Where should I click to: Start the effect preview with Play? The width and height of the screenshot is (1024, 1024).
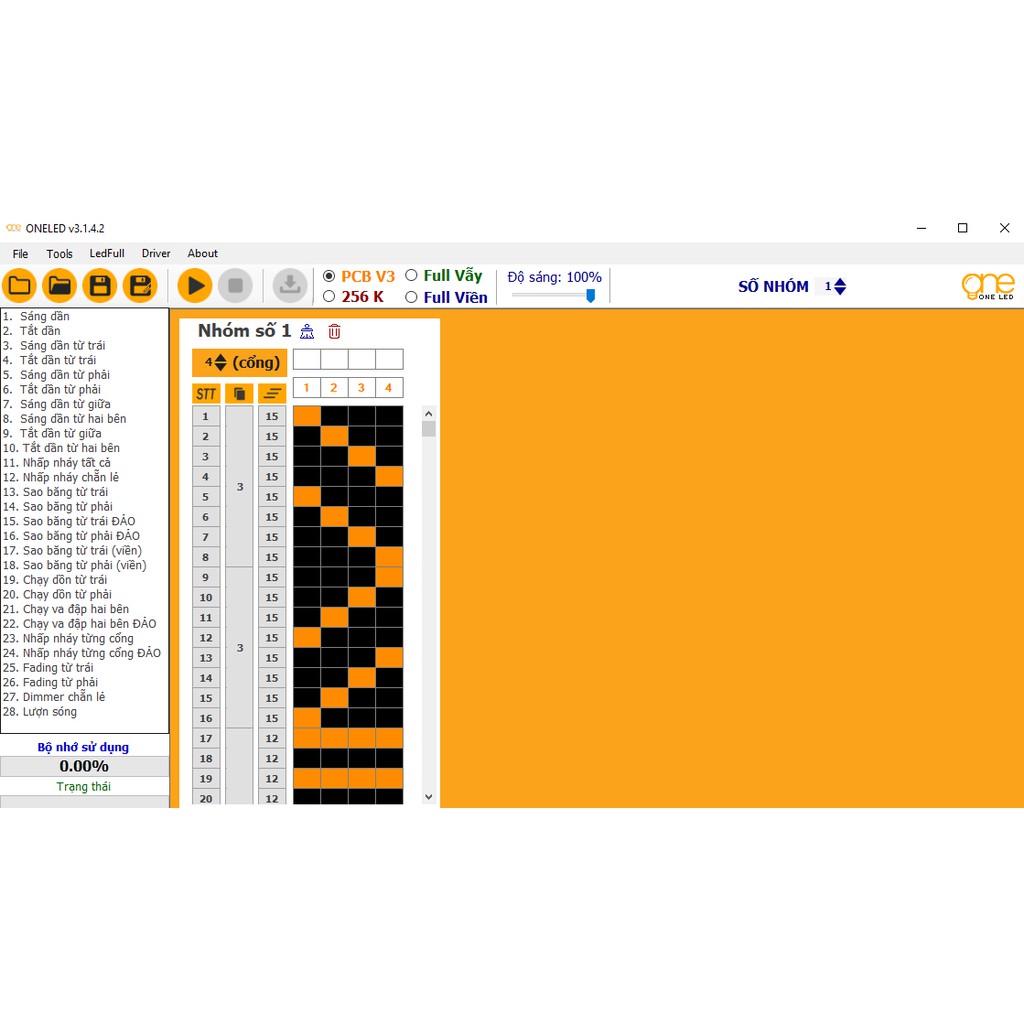tap(195, 285)
